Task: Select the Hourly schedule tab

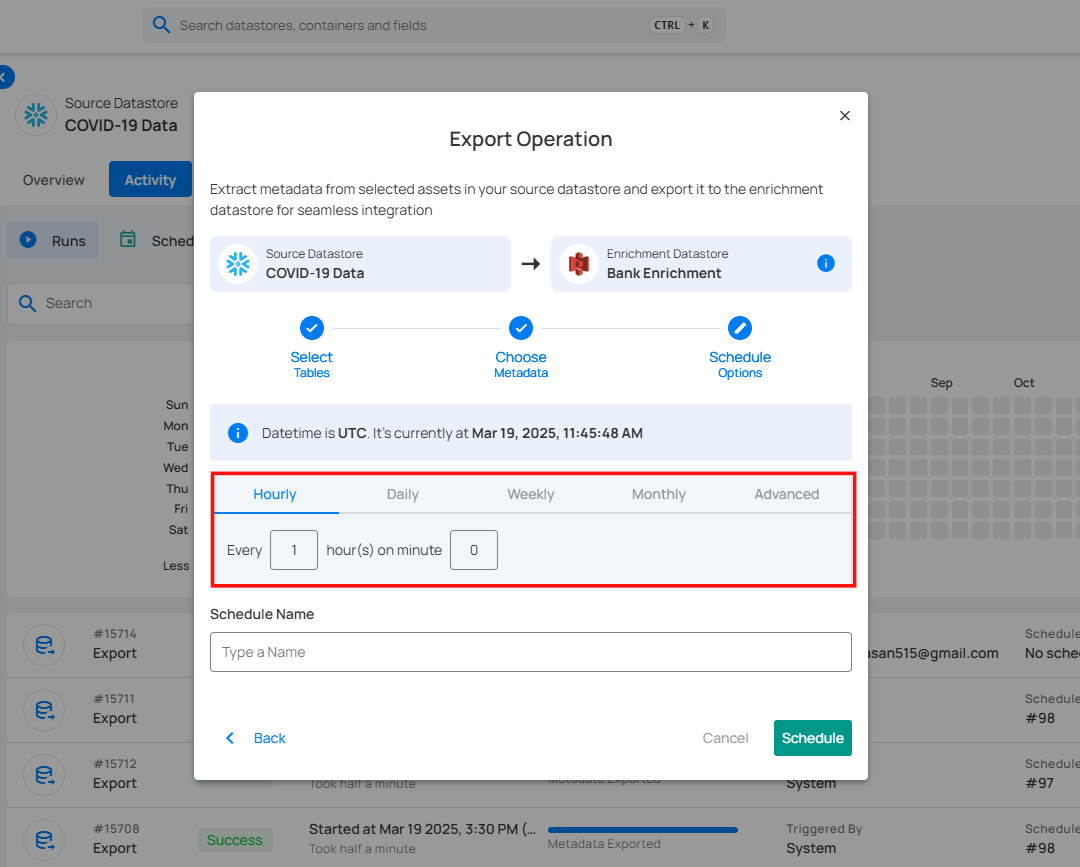Action: coord(275,494)
